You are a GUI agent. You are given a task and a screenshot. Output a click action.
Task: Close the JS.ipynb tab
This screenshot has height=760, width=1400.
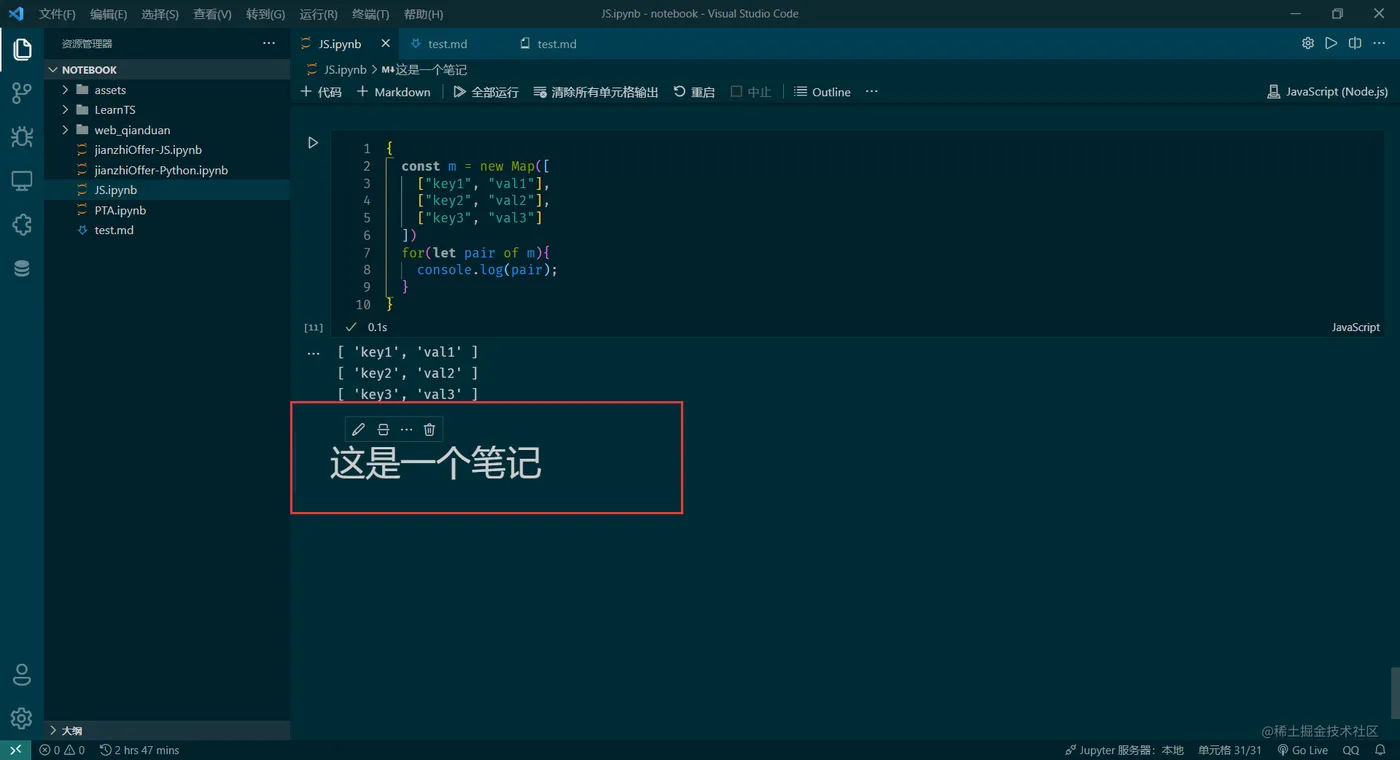coord(386,44)
